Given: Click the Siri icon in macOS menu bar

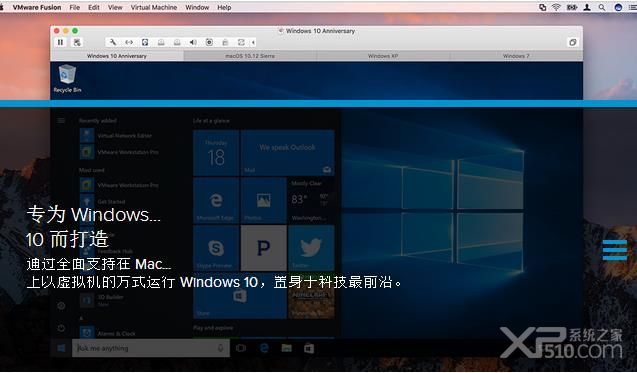Looking at the screenshot, I should coord(618,7).
